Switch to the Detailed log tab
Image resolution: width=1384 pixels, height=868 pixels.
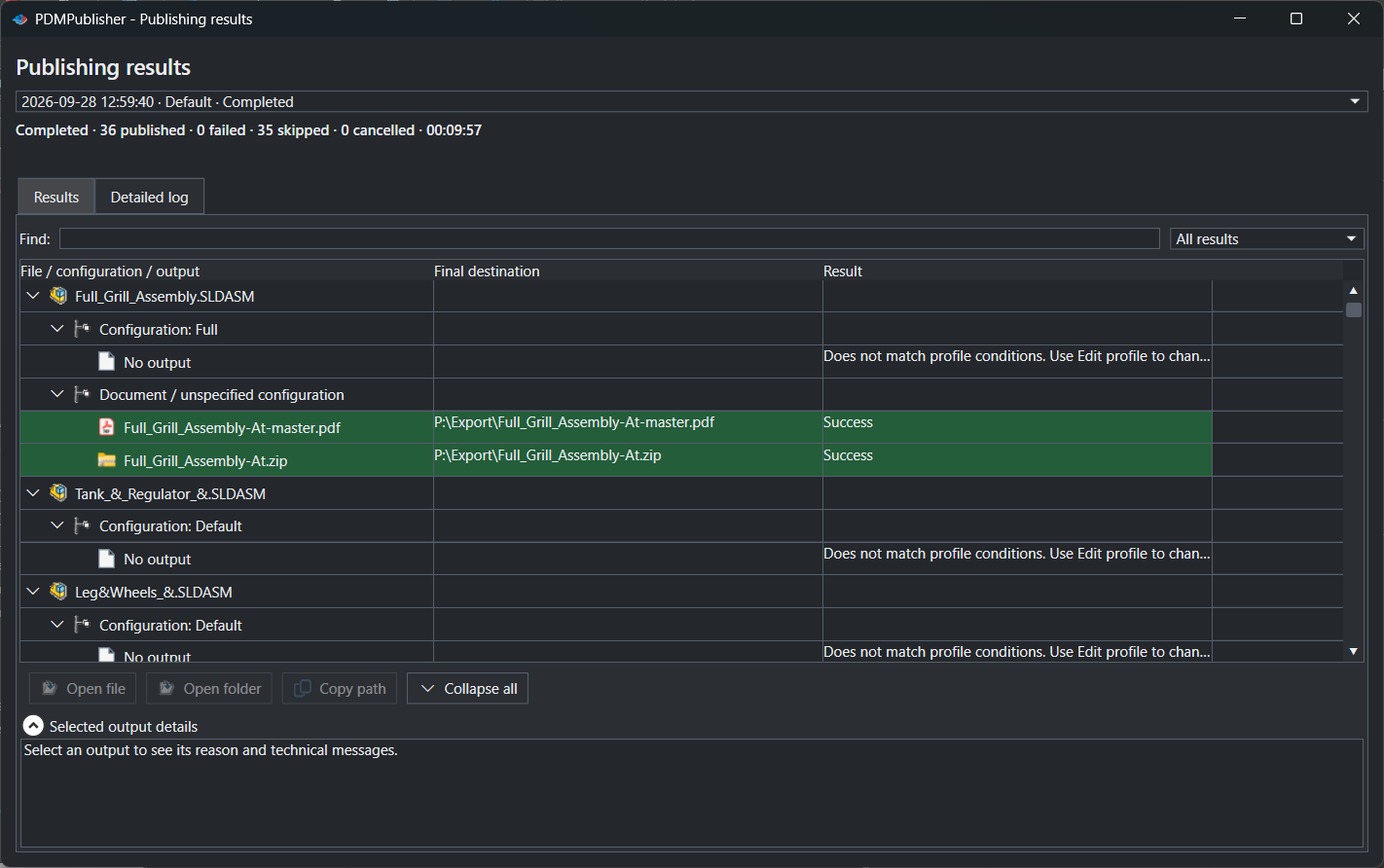[x=149, y=197]
